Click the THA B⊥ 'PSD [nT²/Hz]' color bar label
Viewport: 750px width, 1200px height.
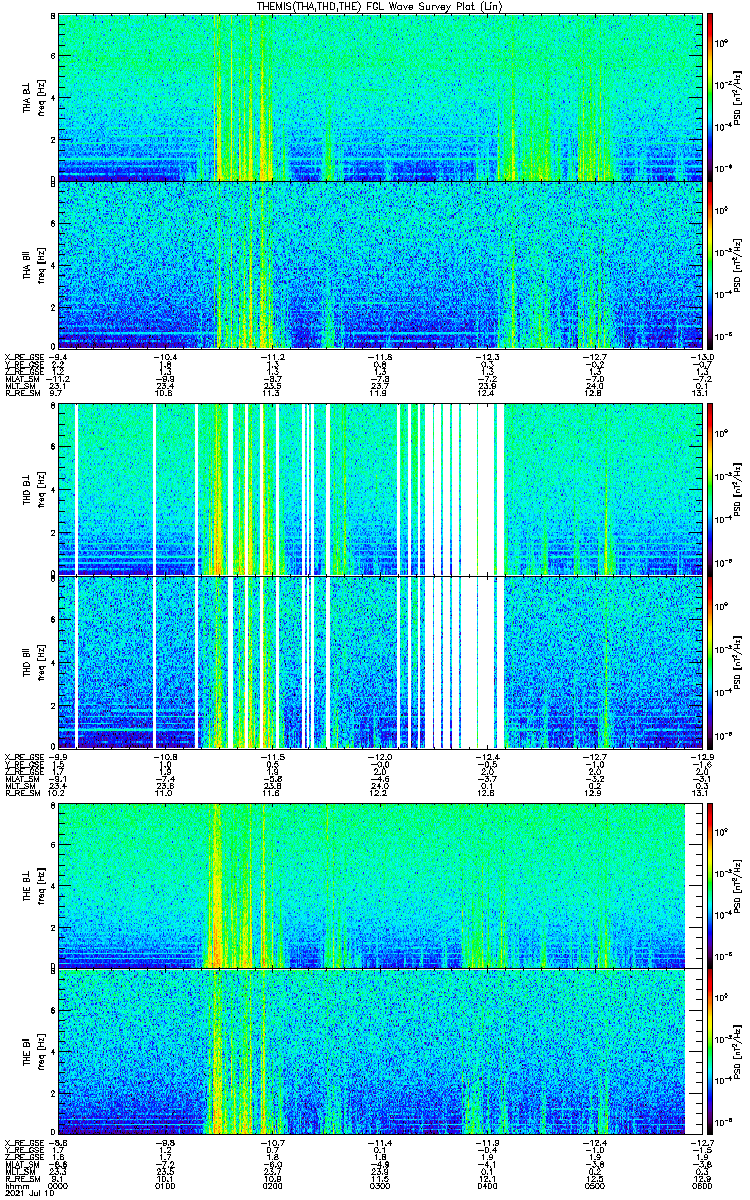(x=738, y=96)
